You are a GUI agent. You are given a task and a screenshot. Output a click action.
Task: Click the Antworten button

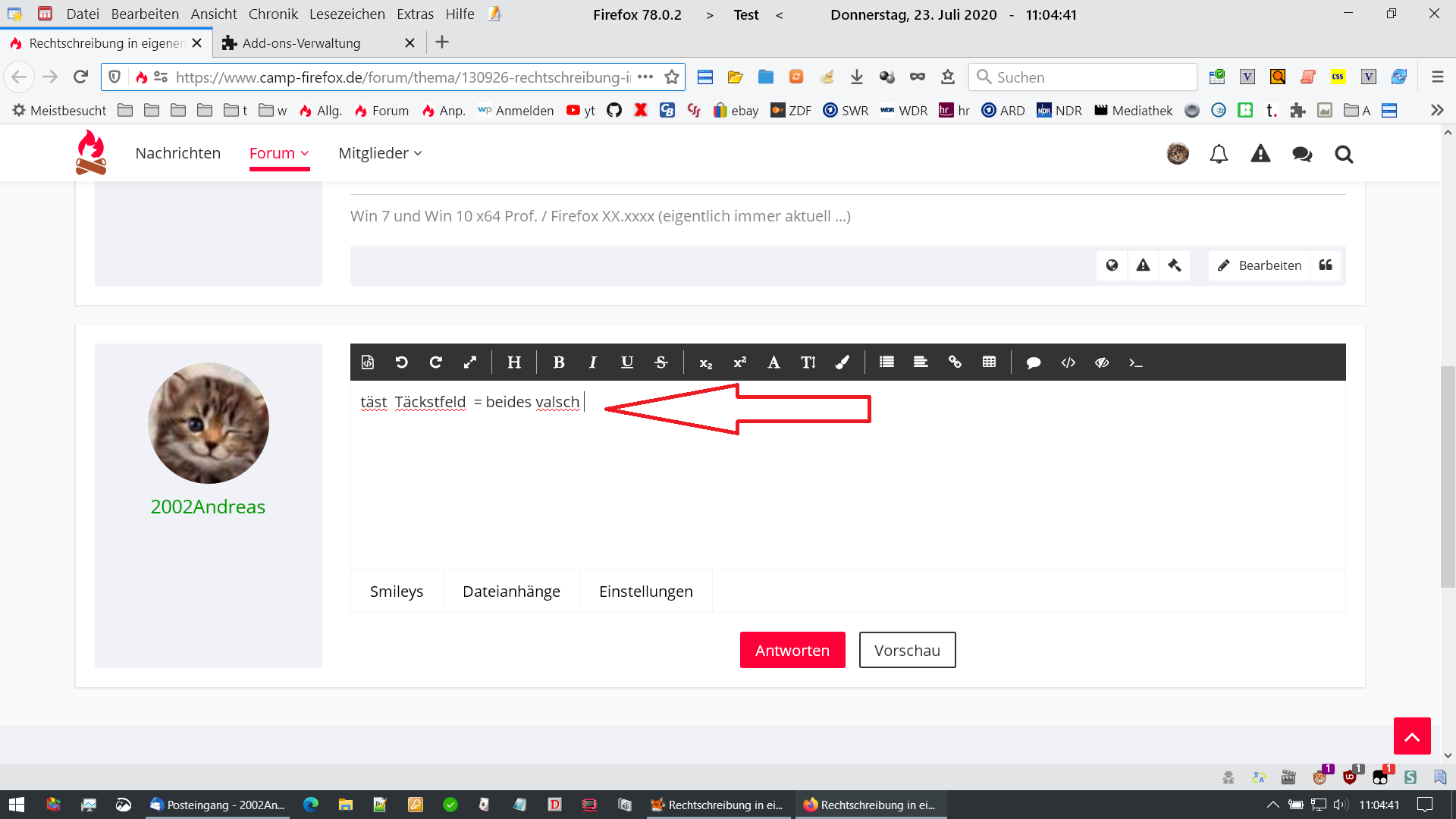click(792, 650)
